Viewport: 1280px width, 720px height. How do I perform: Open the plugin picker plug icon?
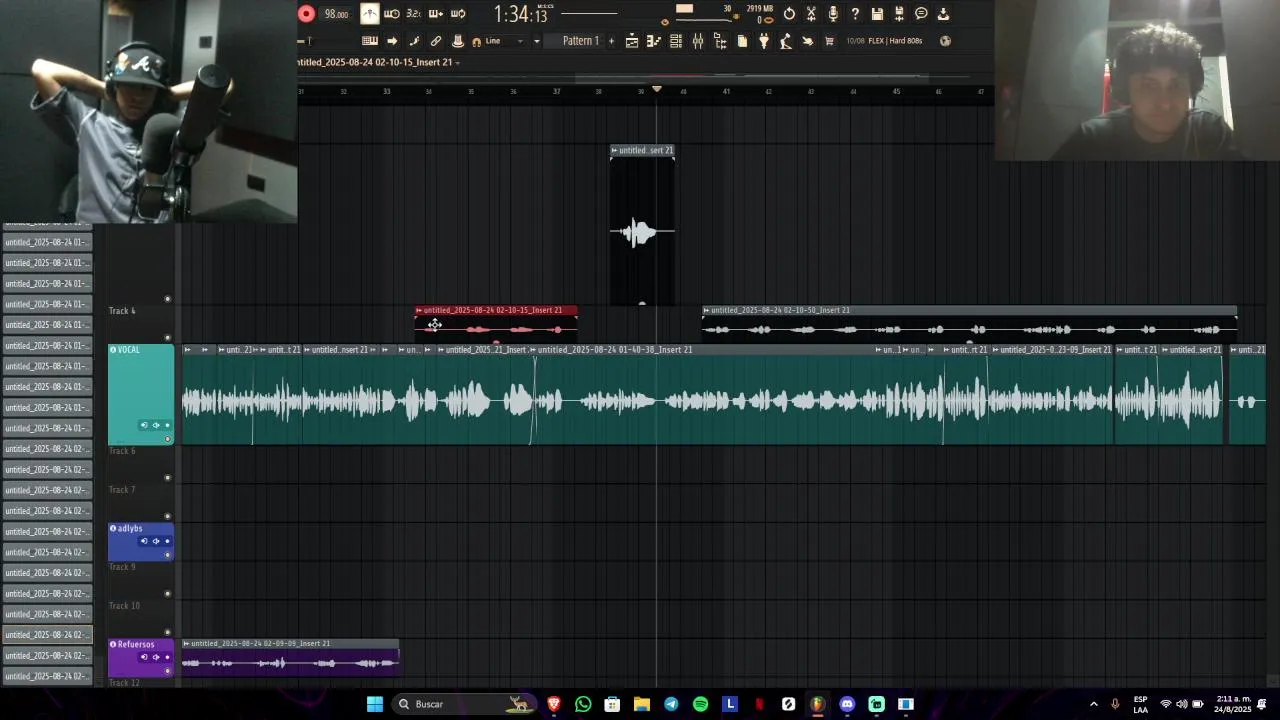tap(764, 41)
